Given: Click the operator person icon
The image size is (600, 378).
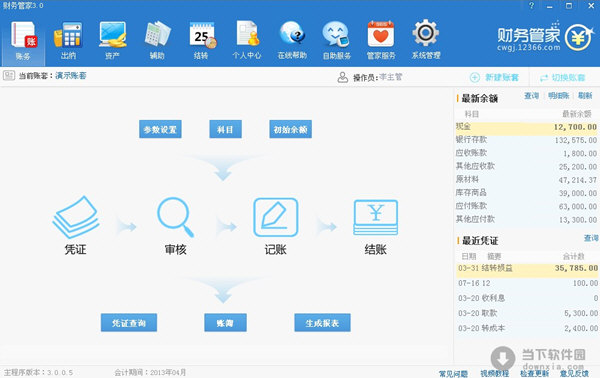Looking at the screenshot, I should point(342,77).
